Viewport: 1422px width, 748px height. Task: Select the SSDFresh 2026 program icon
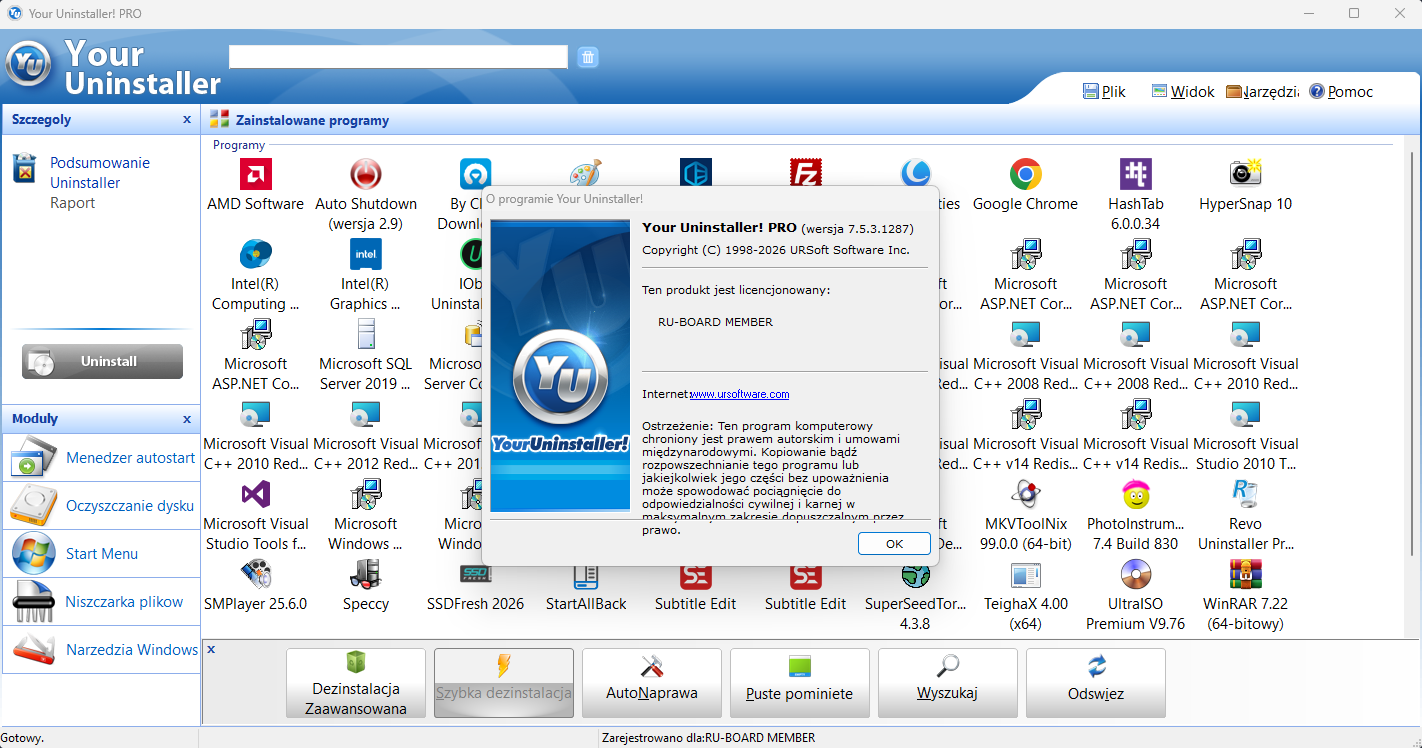pos(475,574)
